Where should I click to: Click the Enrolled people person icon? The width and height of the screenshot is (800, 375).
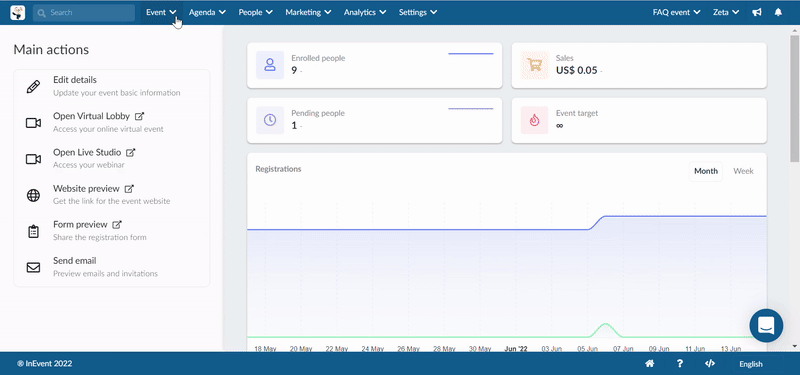click(270, 65)
